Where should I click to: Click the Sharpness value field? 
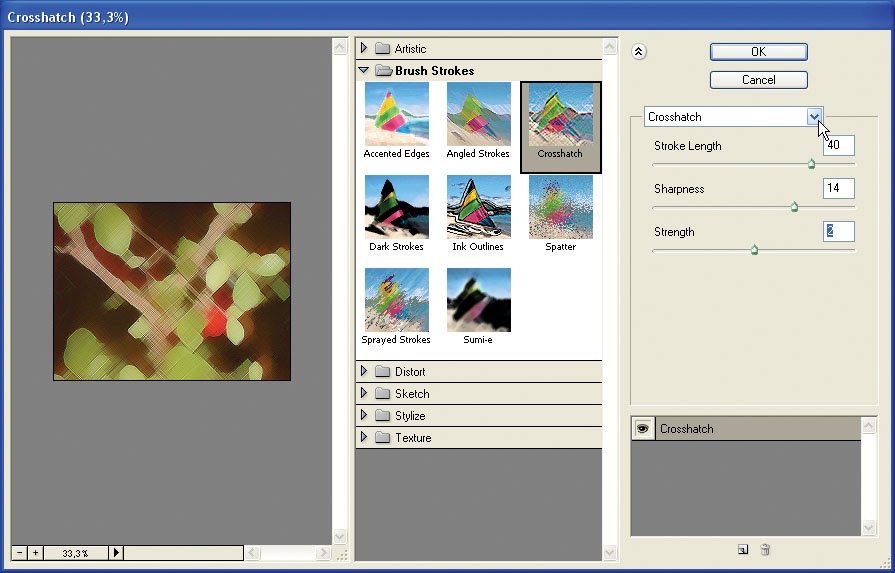click(x=838, y=188)
